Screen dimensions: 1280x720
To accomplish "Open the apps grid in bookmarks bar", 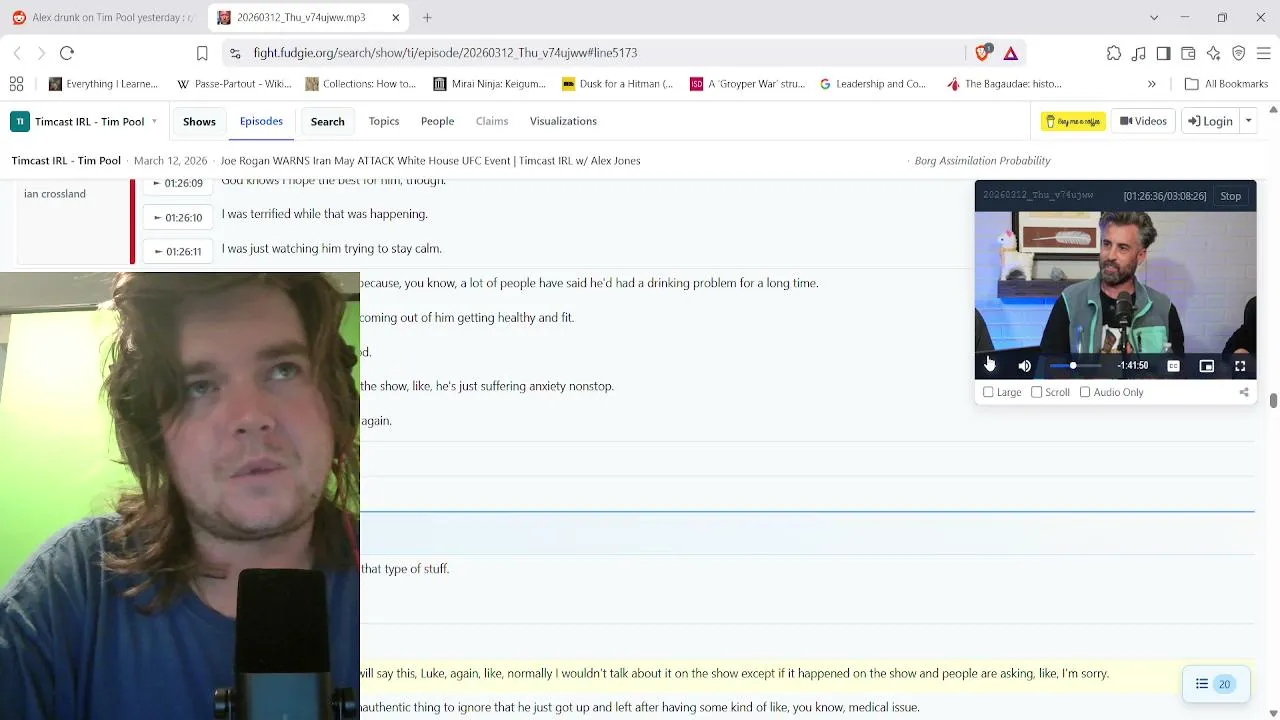I will pyautogui.click(x=16, y=84).
